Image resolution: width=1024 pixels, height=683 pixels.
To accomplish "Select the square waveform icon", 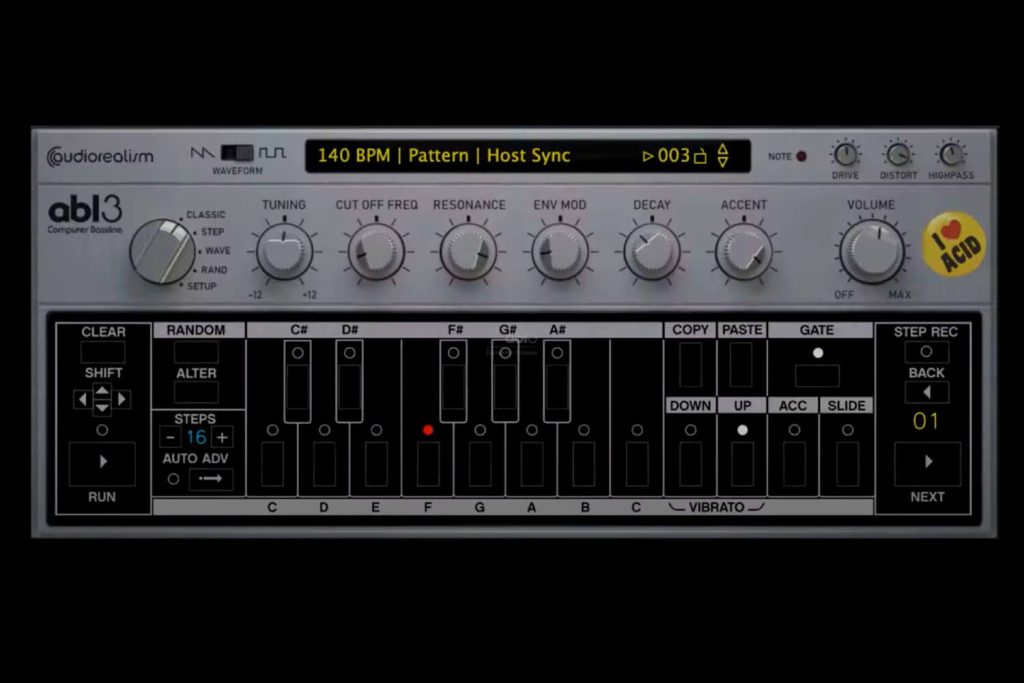I will pyautogui.click(x=272, y=153).
